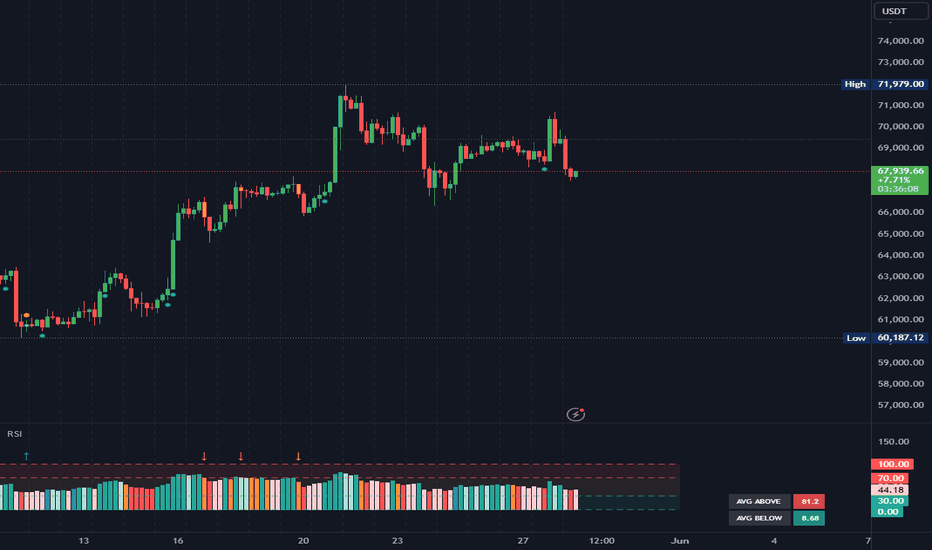Image resolution: width=932 pixels, height=550 pixels.
Task: Click the AVG BELOW 8.68 value cell
Action: coord(809,518)
